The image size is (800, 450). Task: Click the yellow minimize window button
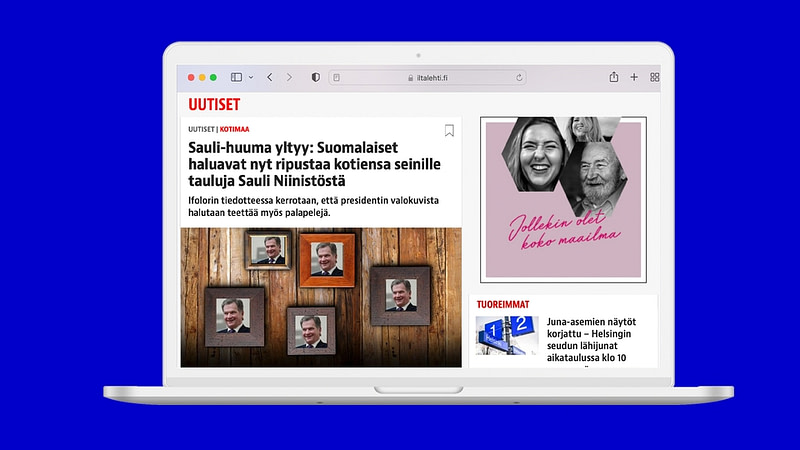202,78
